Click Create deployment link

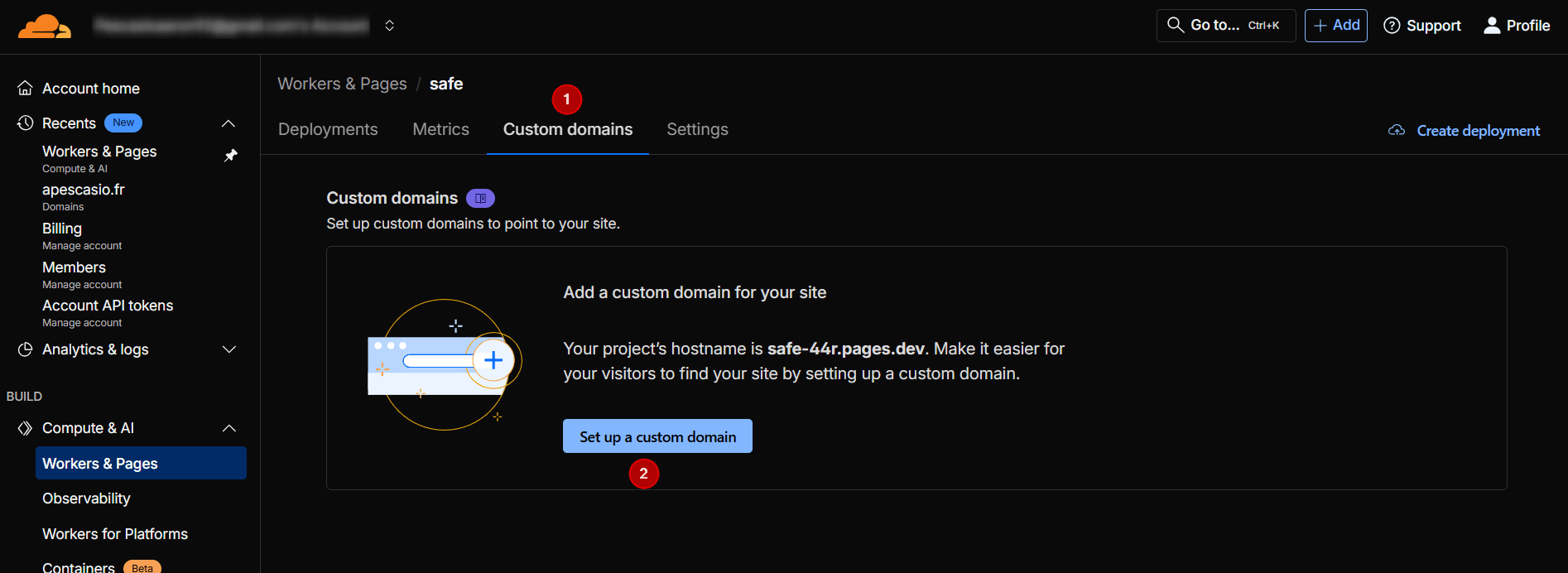pos(1478,131)
